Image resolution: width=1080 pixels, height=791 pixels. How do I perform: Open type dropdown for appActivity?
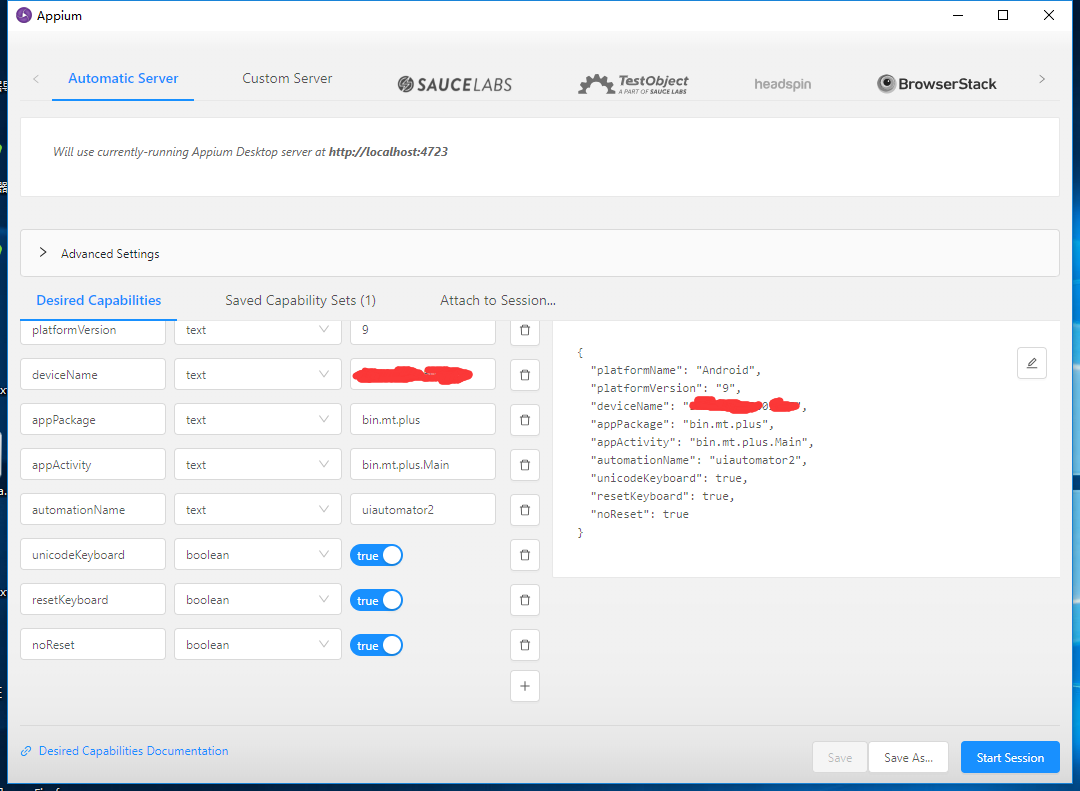click(x=258, y=465)
